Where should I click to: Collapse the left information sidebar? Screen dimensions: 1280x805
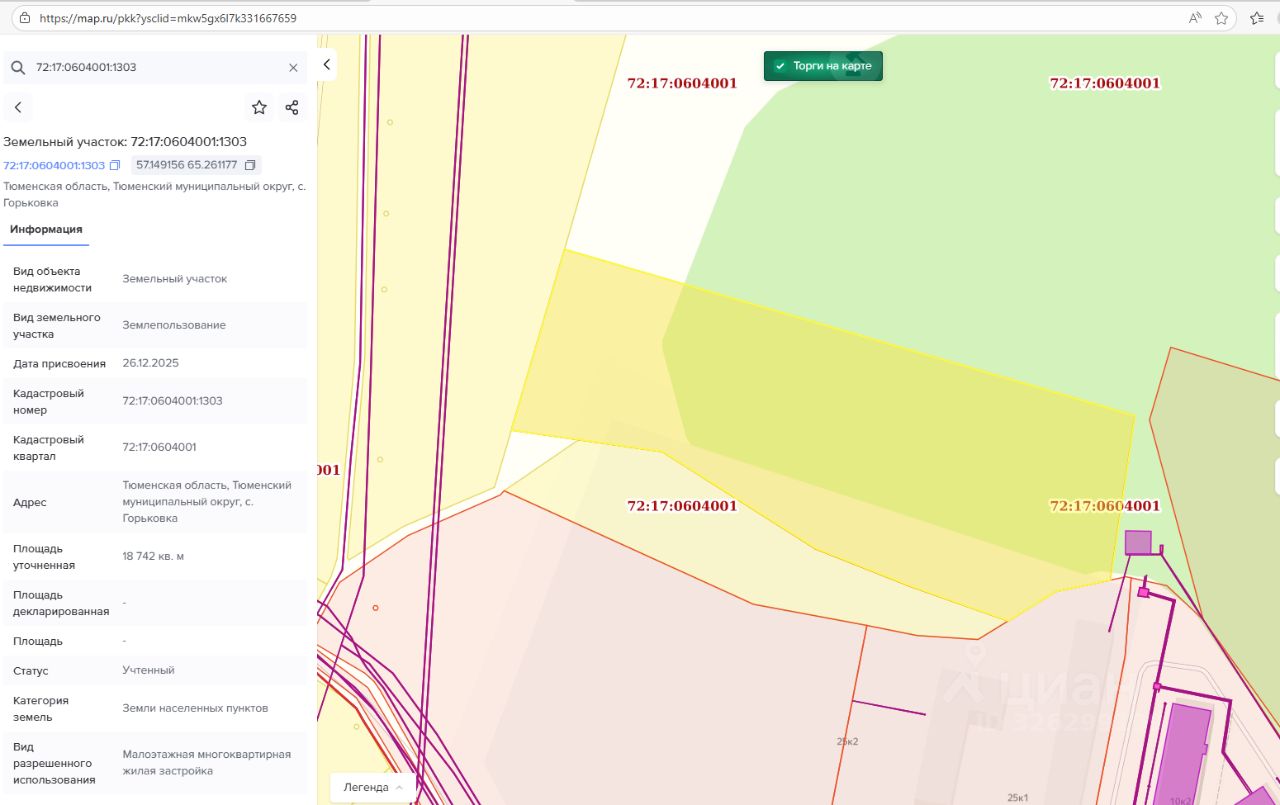[326, 65]
